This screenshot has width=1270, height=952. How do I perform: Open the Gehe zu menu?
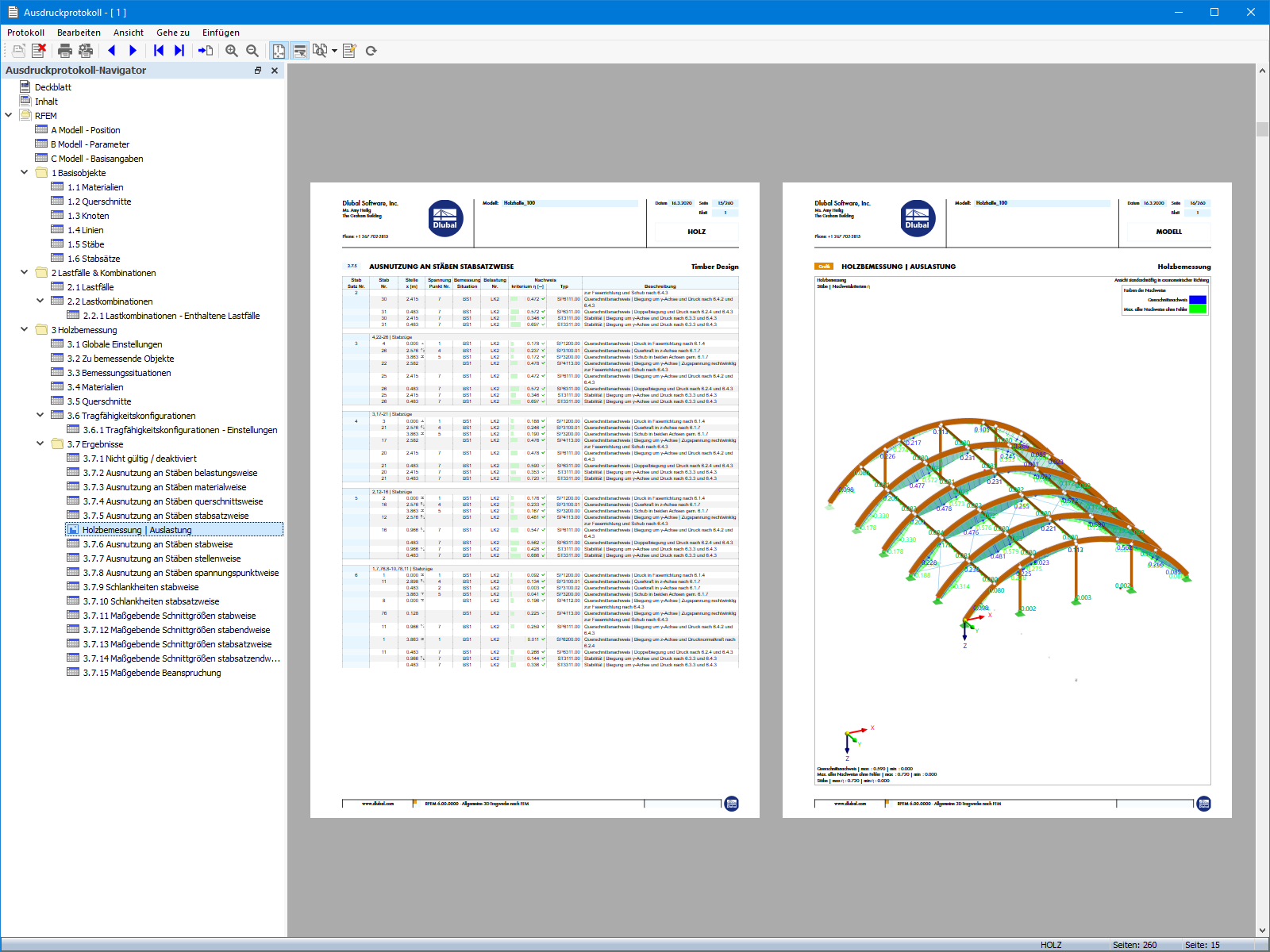(173, 33)
